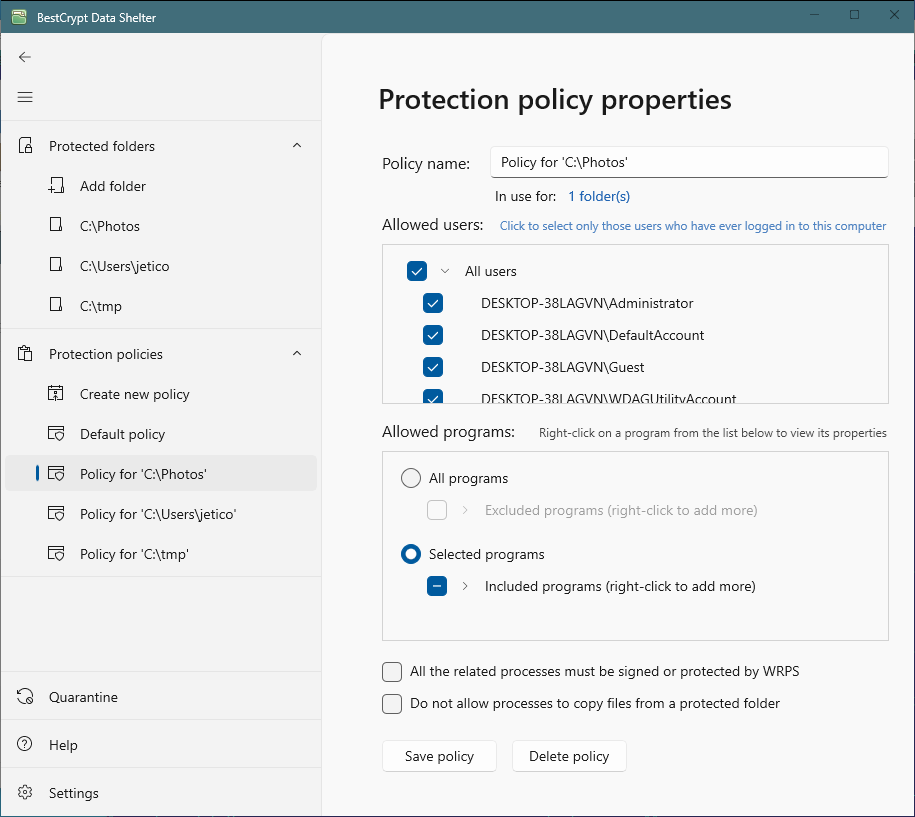Viewport: 915px width, 817px height.
Task: Toggle the Included programs checkbox
Action: point(437,586)
